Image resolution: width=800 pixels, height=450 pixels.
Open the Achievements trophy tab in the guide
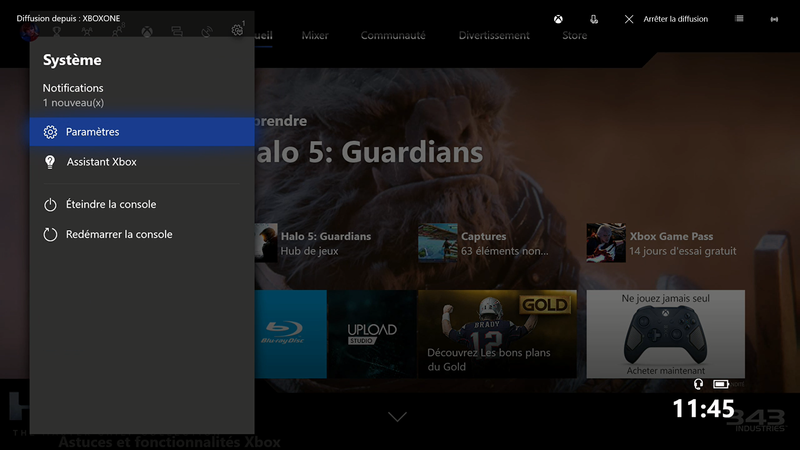click(x=57, y=32)
